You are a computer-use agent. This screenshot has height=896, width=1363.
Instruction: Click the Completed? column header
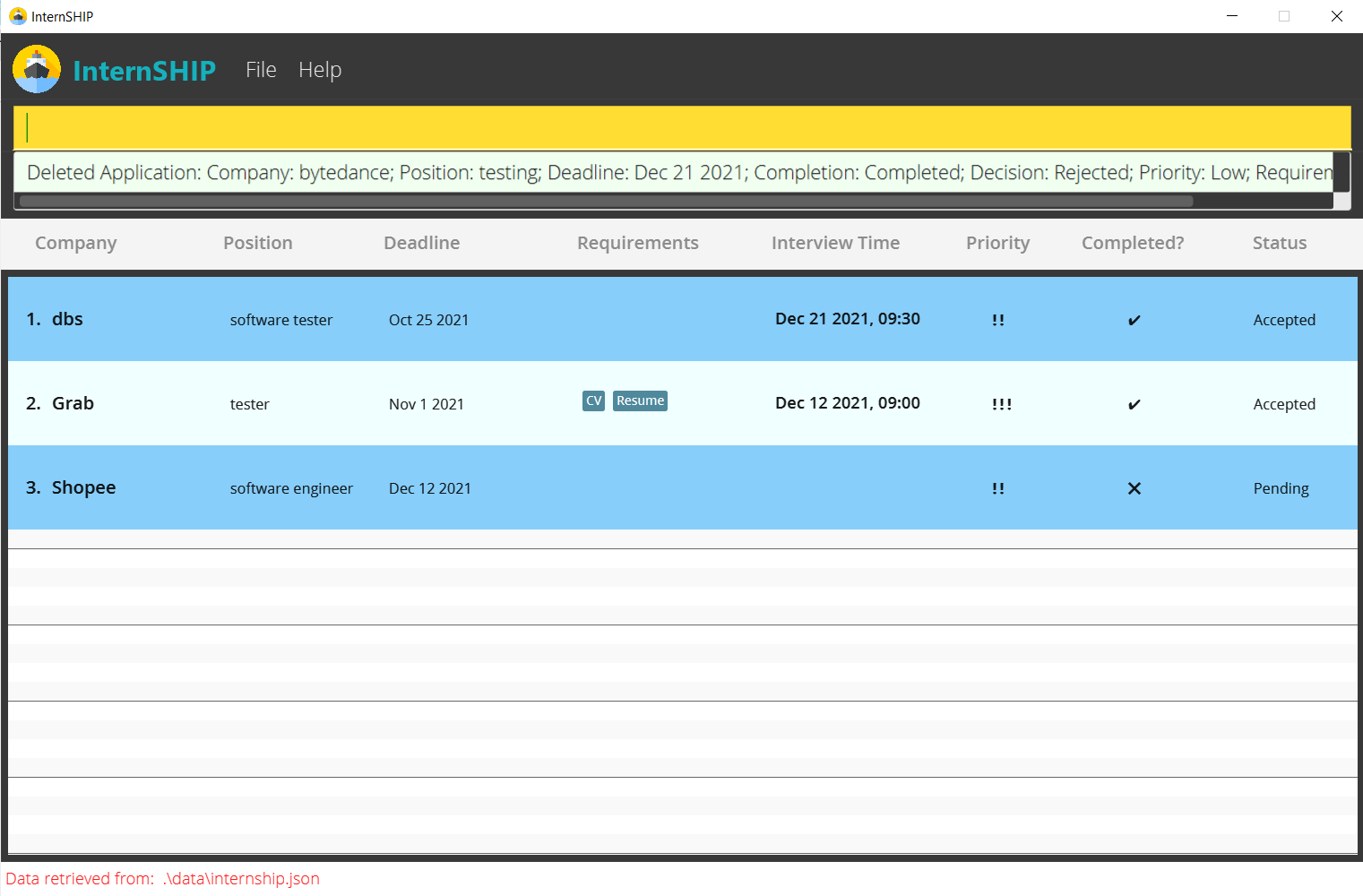[x=1133, y=243]
